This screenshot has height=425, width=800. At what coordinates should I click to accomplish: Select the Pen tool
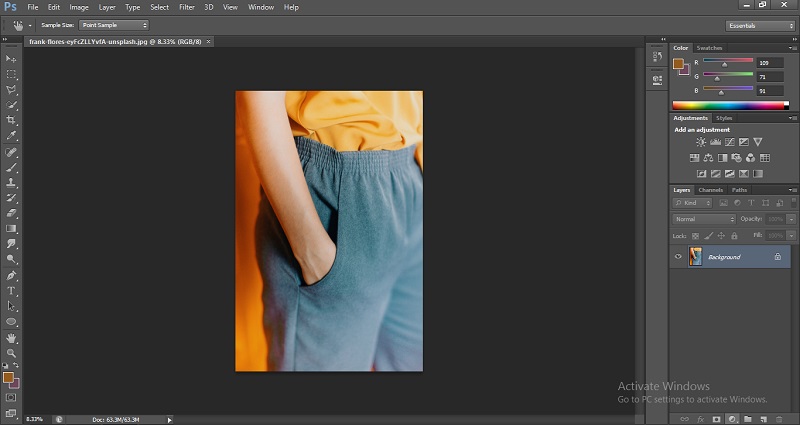point(11,276)
